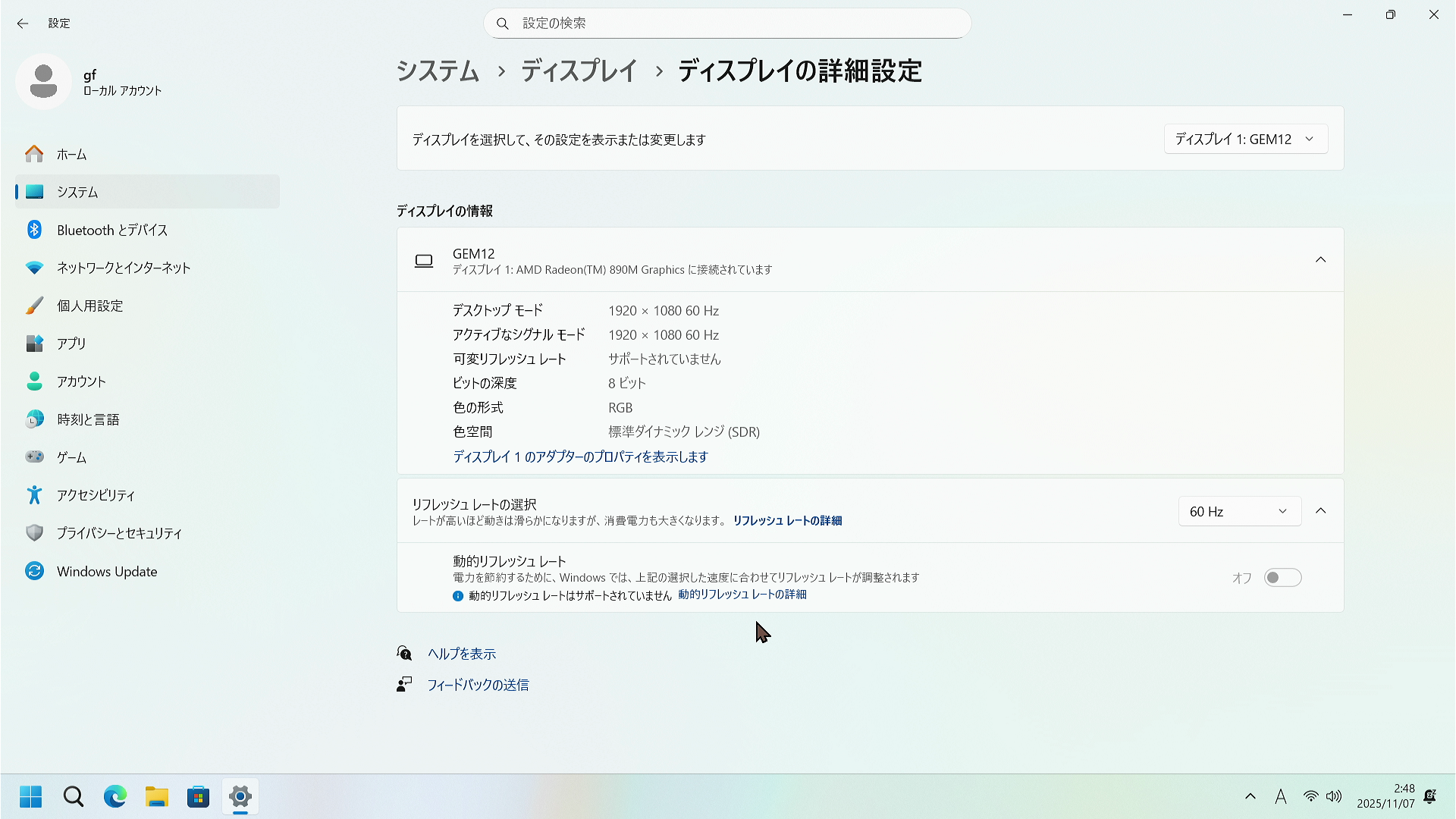Open the 個人用設定 page
Image resolution: width=1456 pixels, height=819 pixels.
tap(89, 306)
